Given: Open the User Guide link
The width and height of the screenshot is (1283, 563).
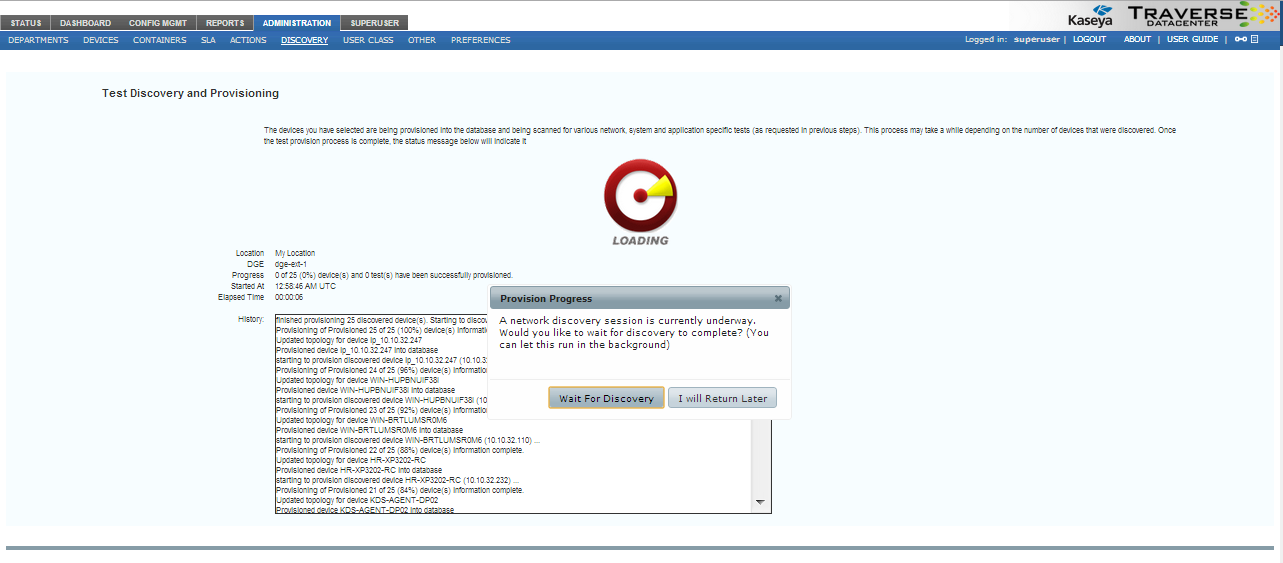Looking at the screenshot, I should [1192, 40].
